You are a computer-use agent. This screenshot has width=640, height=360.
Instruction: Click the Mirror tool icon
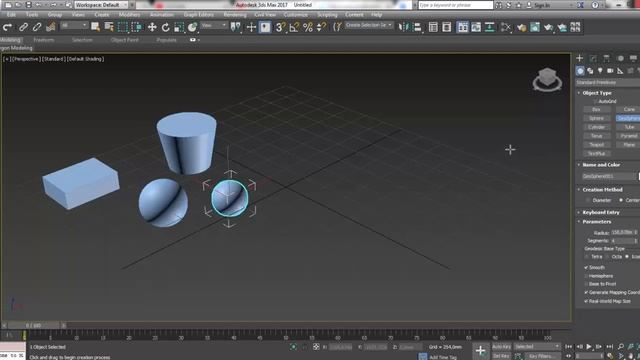pyautogui.click(x=403, y=27)
